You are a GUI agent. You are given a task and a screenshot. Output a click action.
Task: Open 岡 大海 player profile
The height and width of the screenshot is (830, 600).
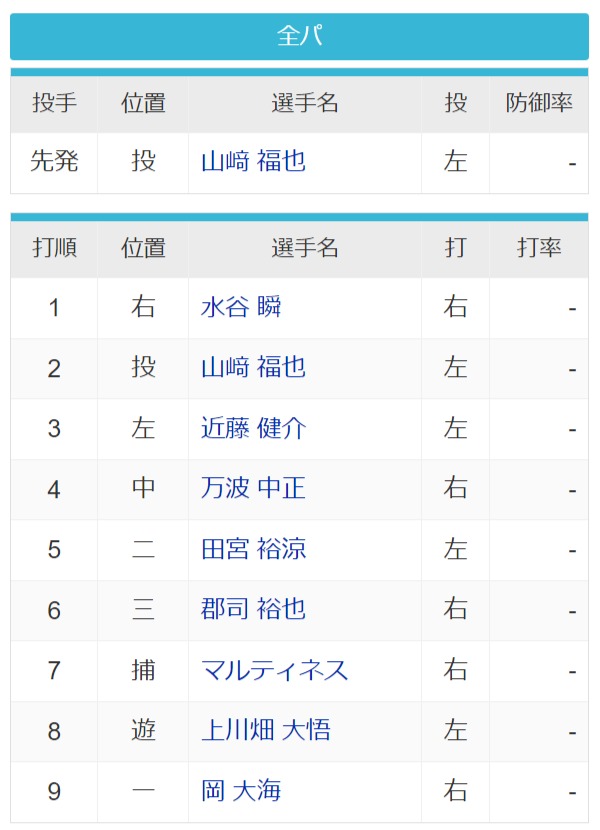[x=241, y=791]
